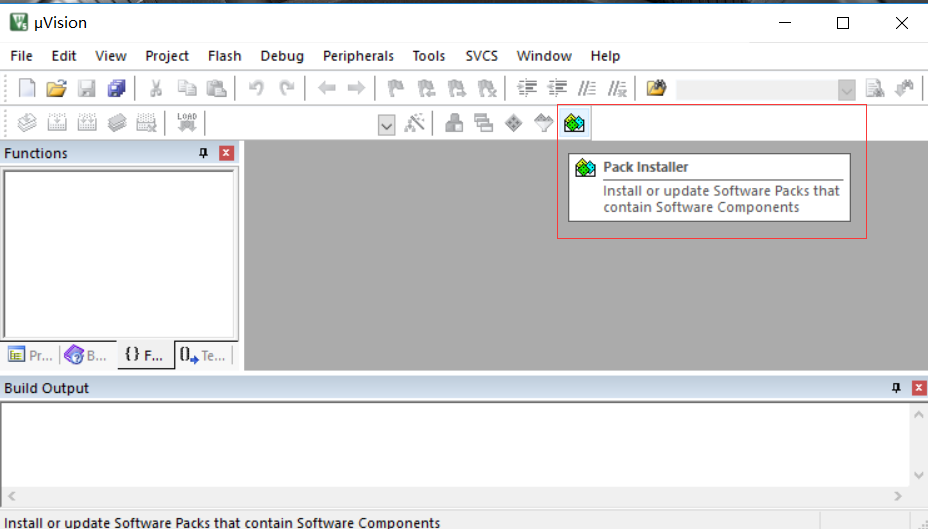Click the Incremental Find binoculars icon

(904, 89)
